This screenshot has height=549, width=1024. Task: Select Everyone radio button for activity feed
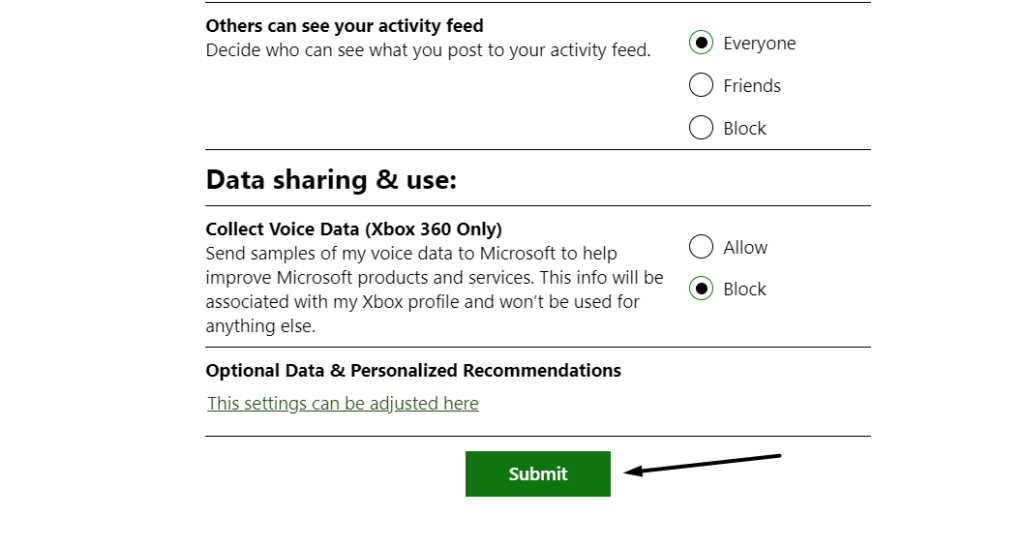click(701, 43)
